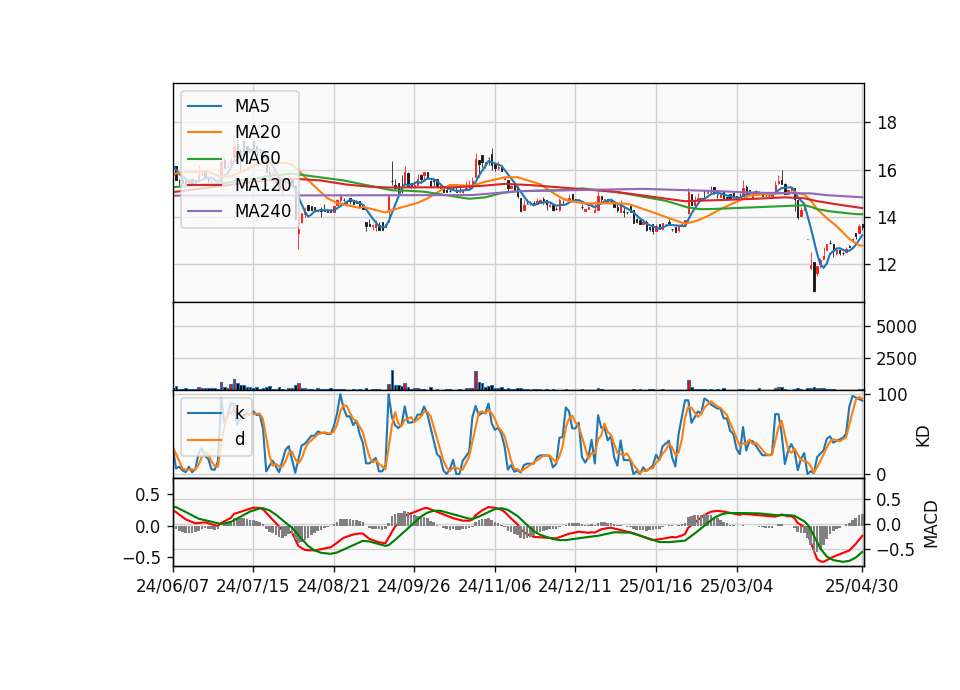The image size is (960, 690).
Task: Click the 24/06/07 date label
Action: click(173, 586)
